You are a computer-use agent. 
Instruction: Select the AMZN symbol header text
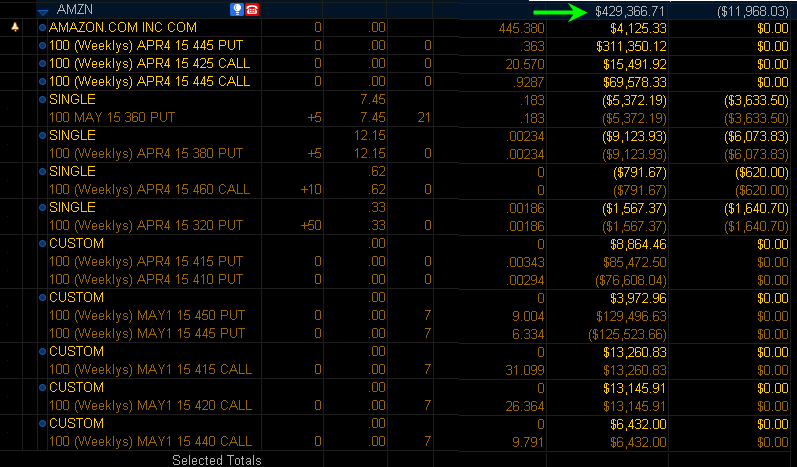coord(75,9)
